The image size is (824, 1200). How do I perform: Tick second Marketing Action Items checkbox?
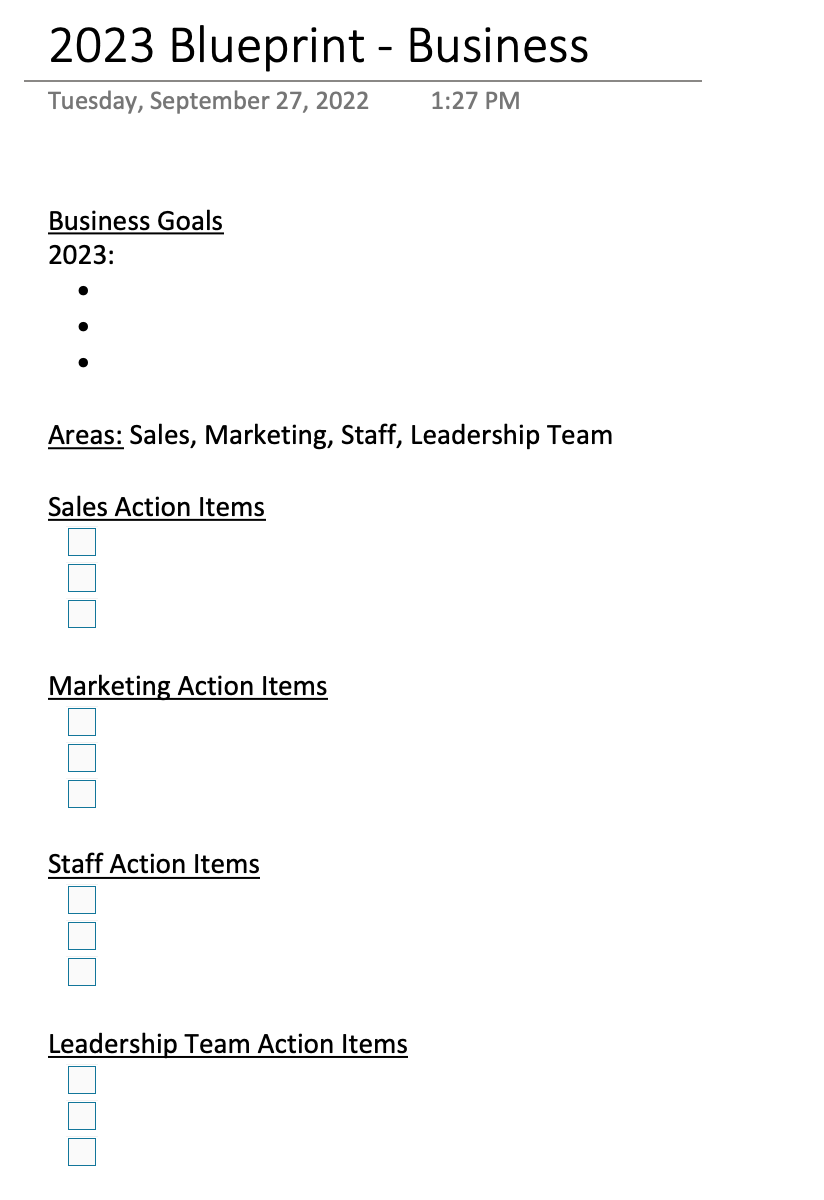tap(82, 758)
